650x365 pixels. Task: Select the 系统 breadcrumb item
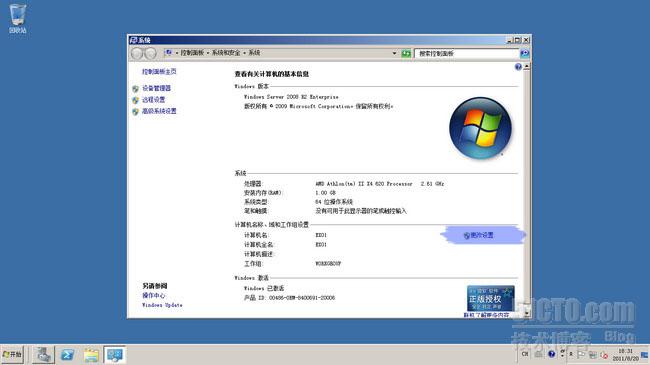[254, 53]
